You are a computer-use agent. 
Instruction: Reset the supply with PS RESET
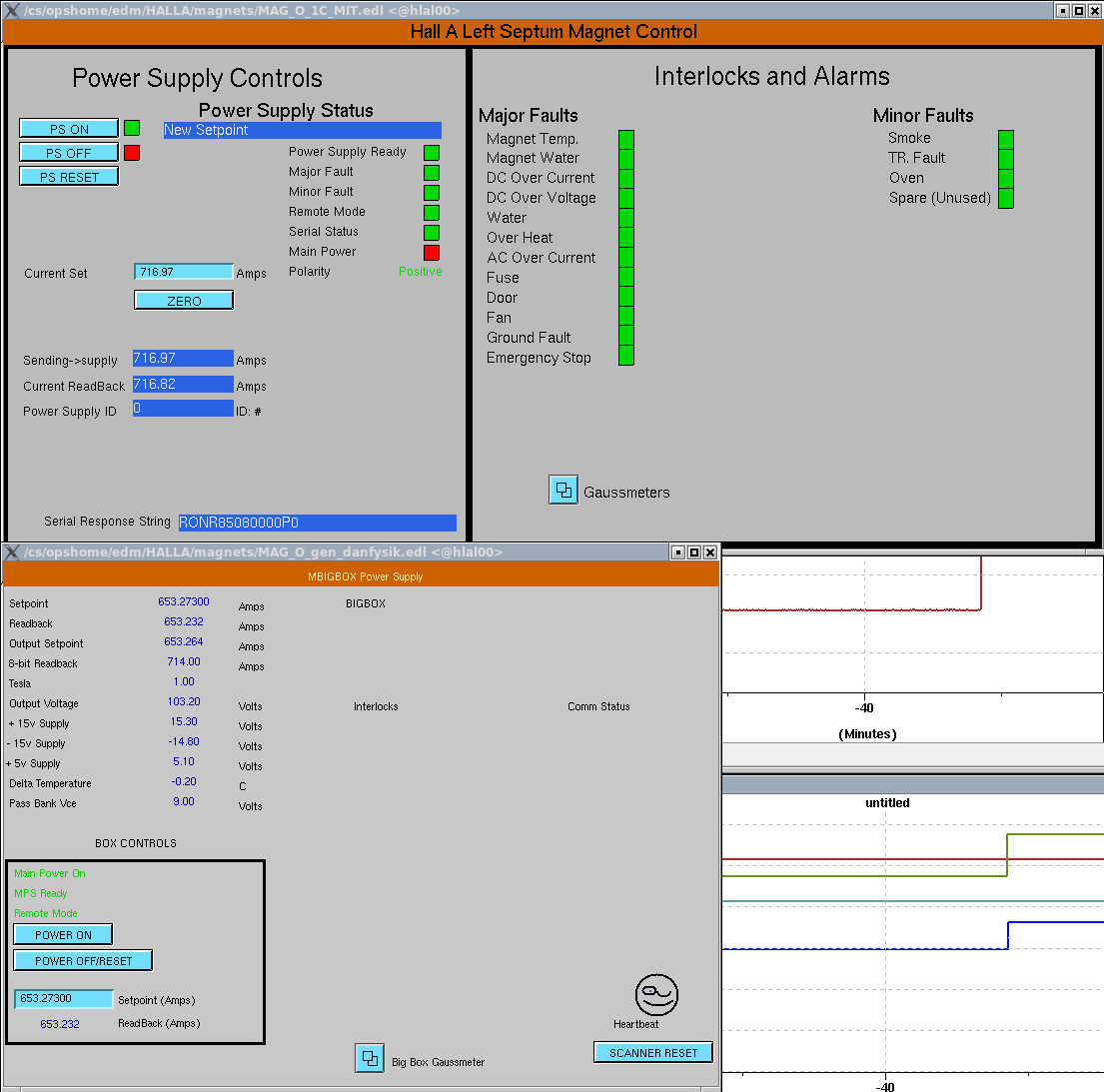coord(69,177)
